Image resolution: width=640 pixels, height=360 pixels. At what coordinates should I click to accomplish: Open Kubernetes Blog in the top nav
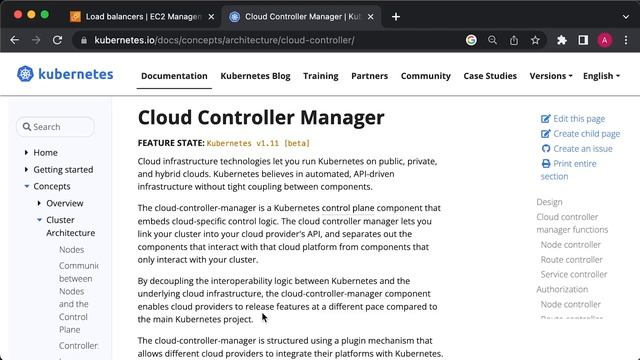pyautogui.click(x=256, y=76)
